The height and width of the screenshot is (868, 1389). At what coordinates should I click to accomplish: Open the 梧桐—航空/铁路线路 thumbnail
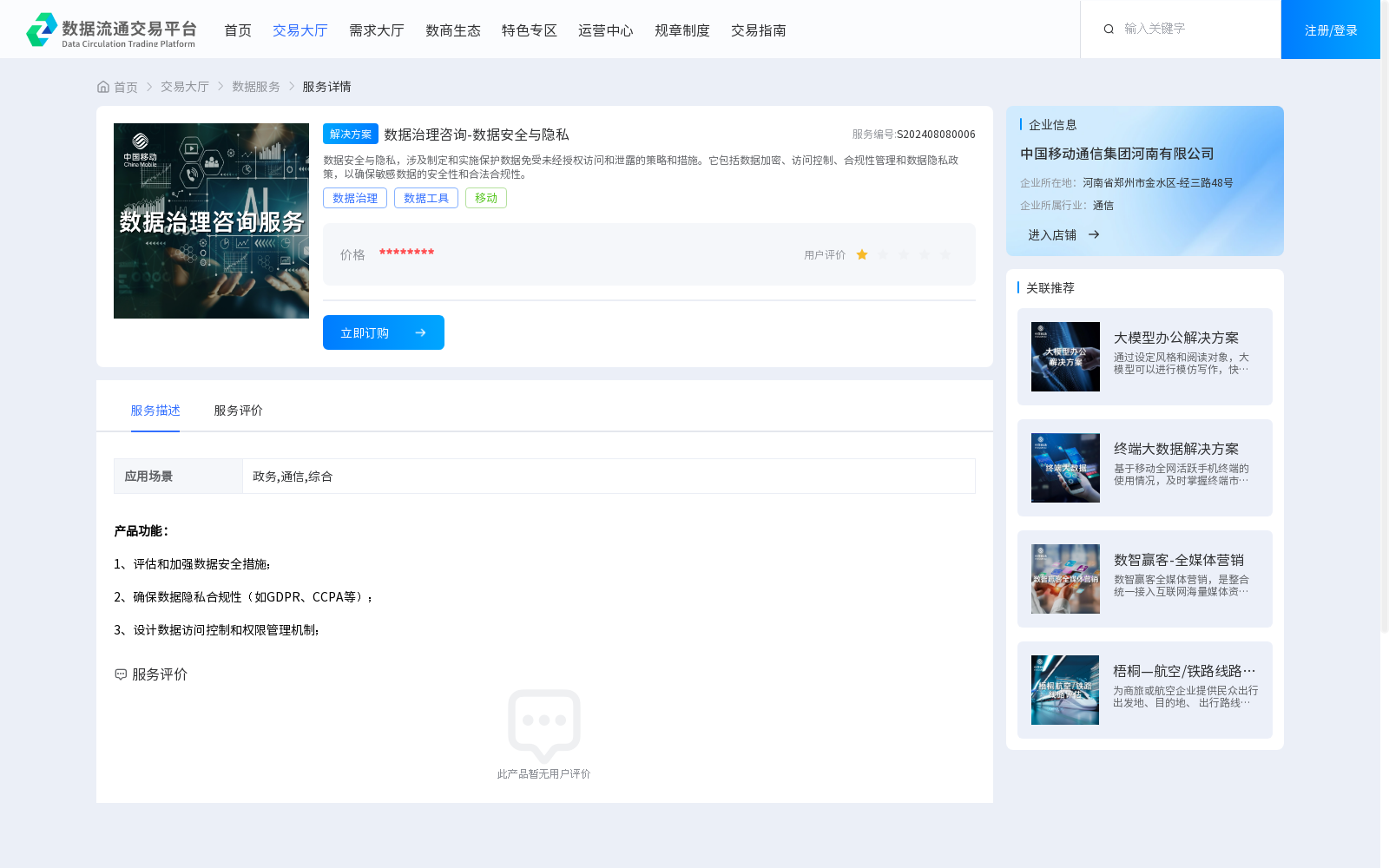[1065, 690]
